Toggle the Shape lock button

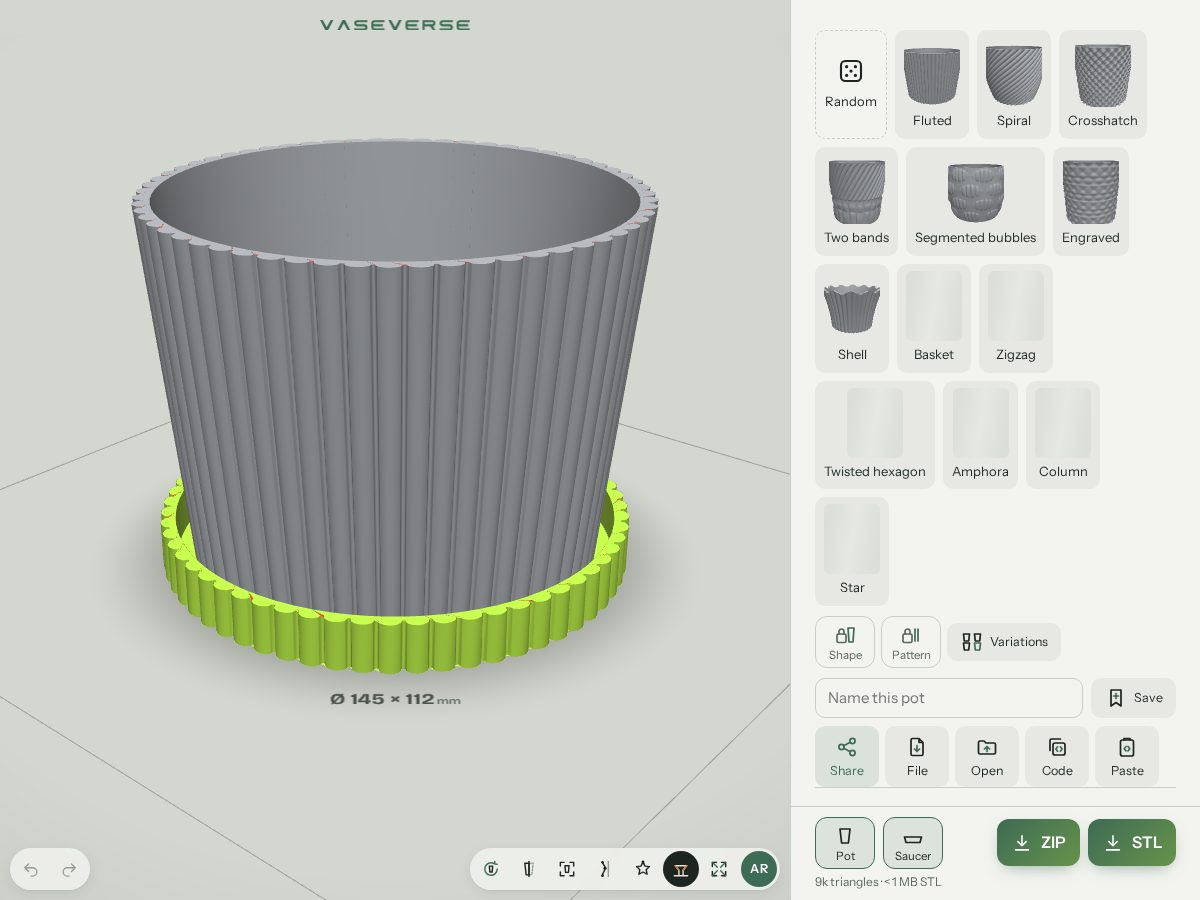click(x=845, y=642)
